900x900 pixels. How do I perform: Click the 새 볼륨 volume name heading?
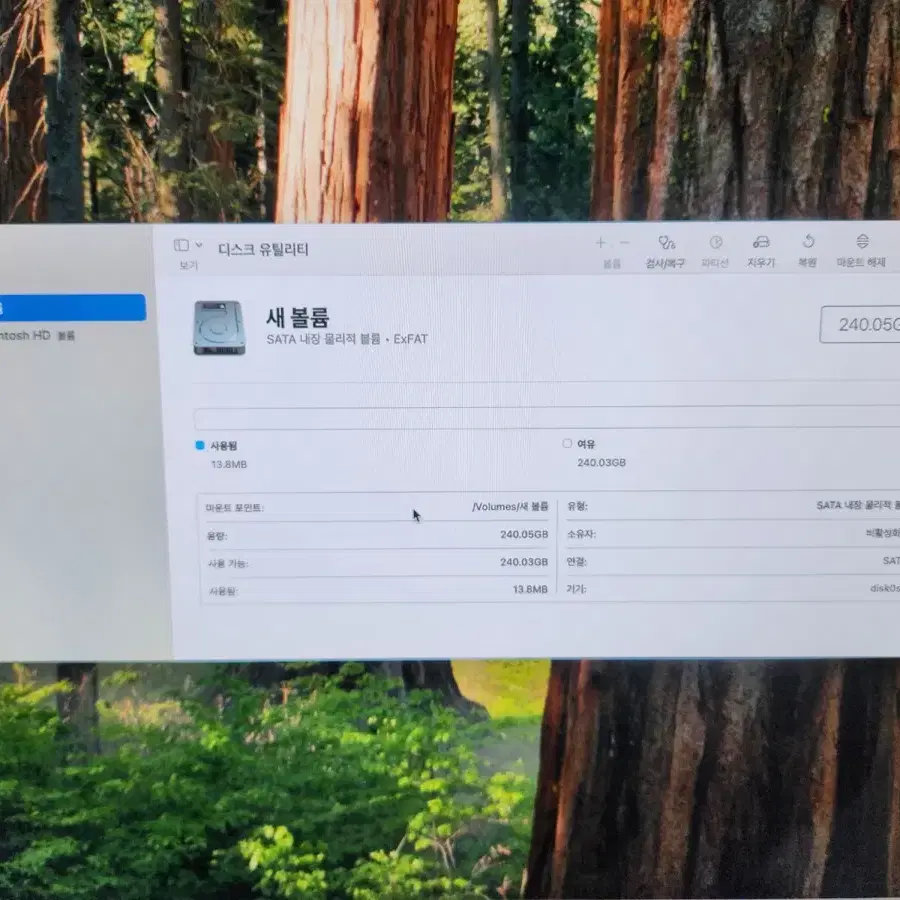[297, 317]
